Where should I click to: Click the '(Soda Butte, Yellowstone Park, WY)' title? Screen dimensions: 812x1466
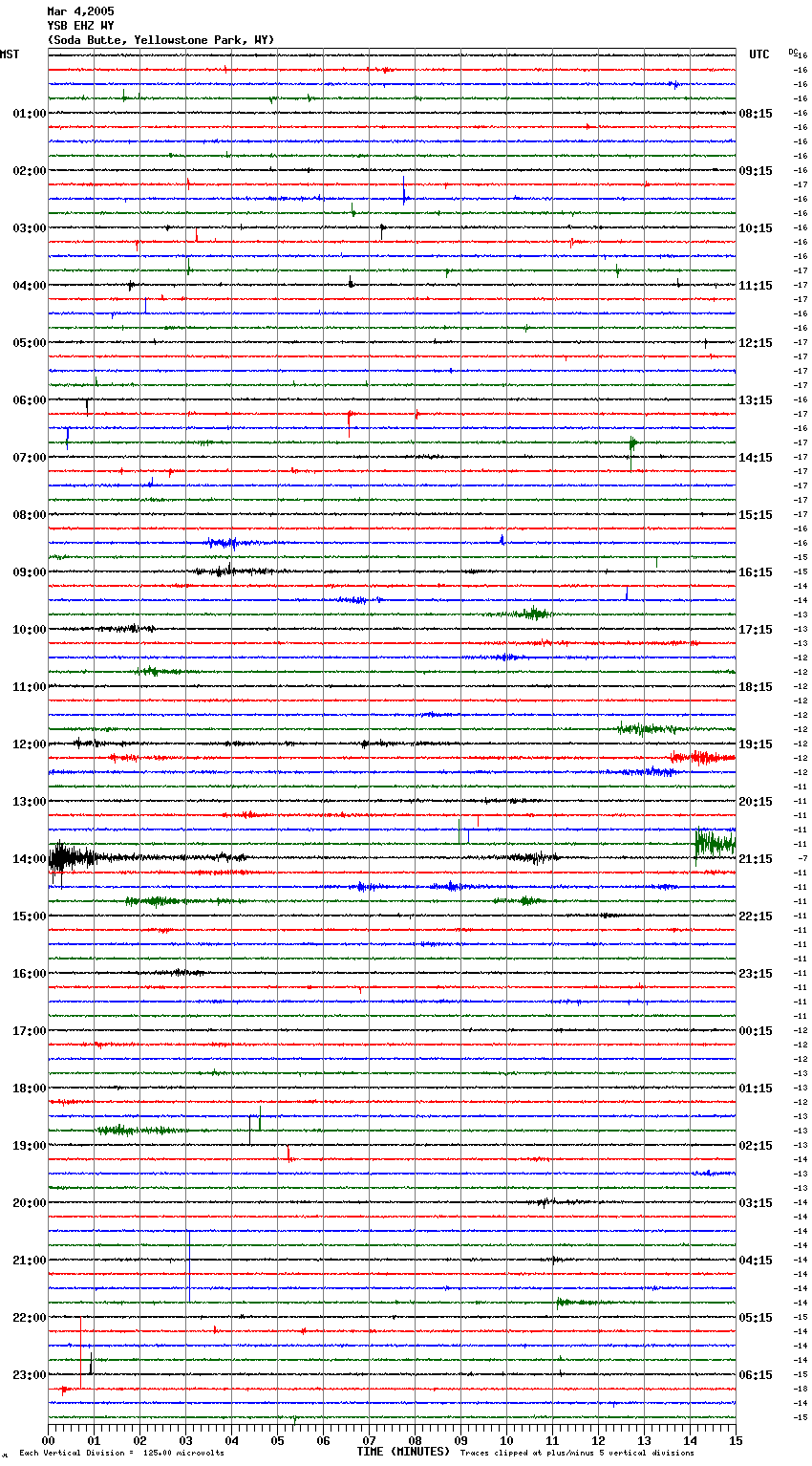tap(160, 40)
